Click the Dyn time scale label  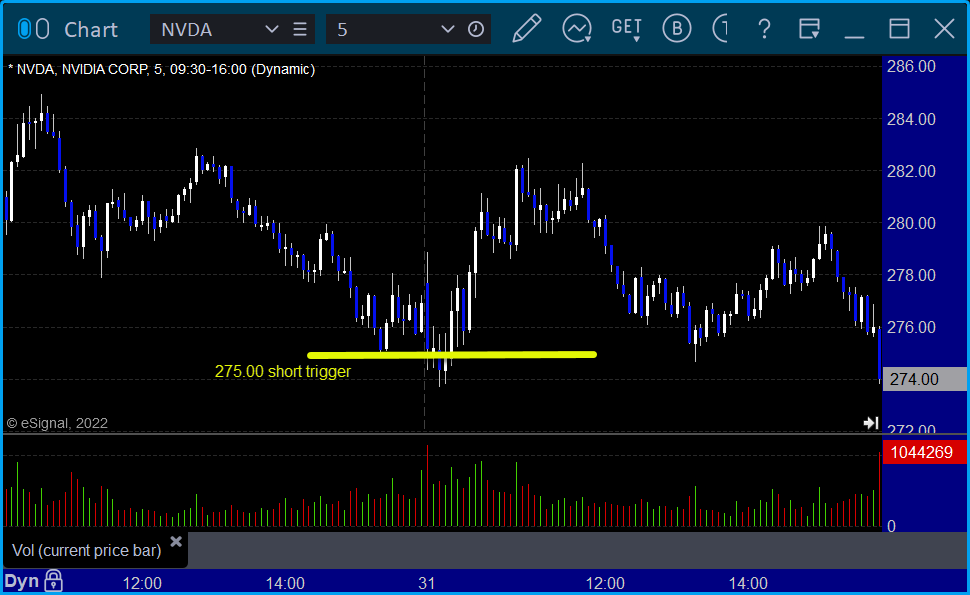tap(22, 581)
